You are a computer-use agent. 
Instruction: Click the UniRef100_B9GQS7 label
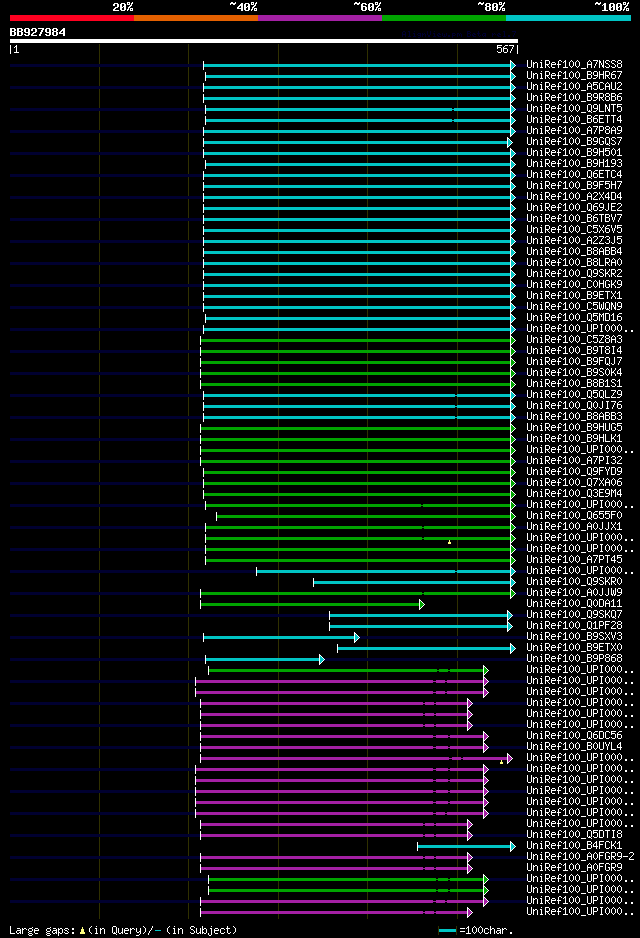(574, 142)
